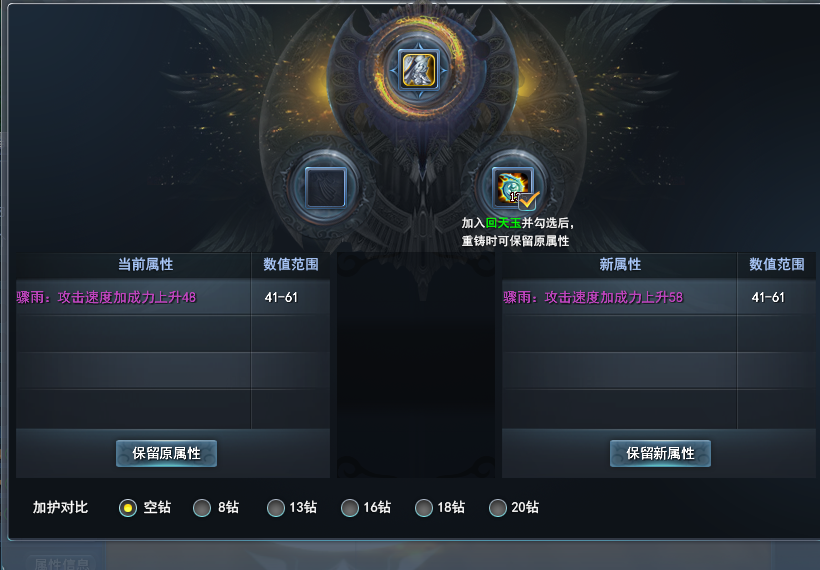Click the 数值范围 header in the new attribute panel
The height and width of the screenshot is (570, 820).
pyautogui.click(x=777, y=264)
